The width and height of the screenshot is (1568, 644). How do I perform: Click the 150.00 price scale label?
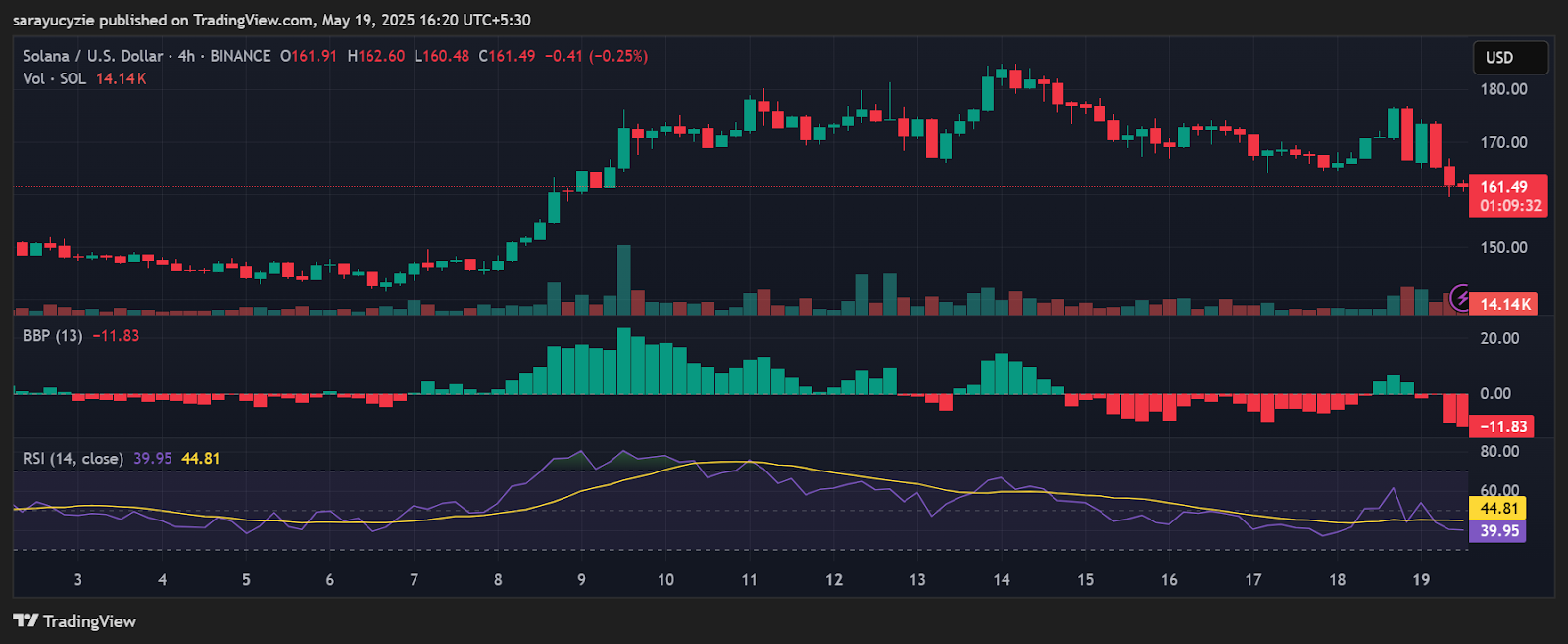(x=1503, y=248)
